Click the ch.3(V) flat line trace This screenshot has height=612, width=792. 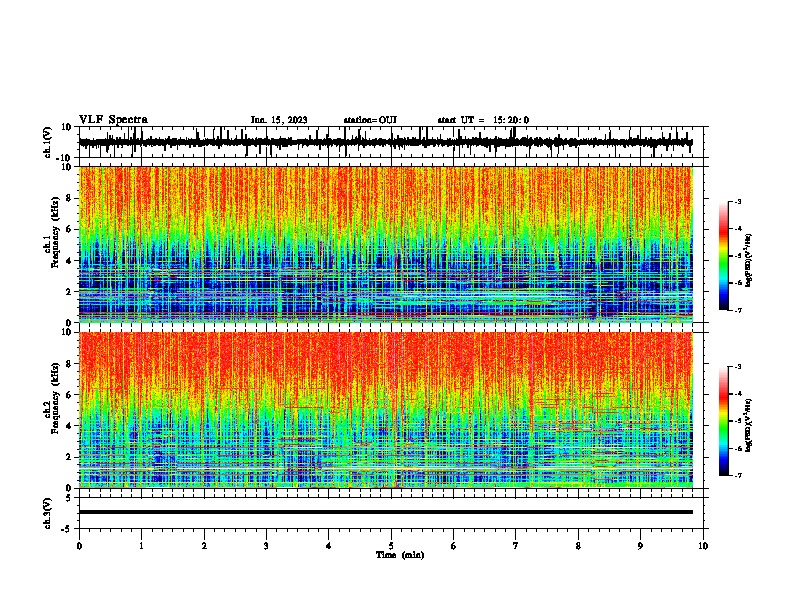(386, 512)
